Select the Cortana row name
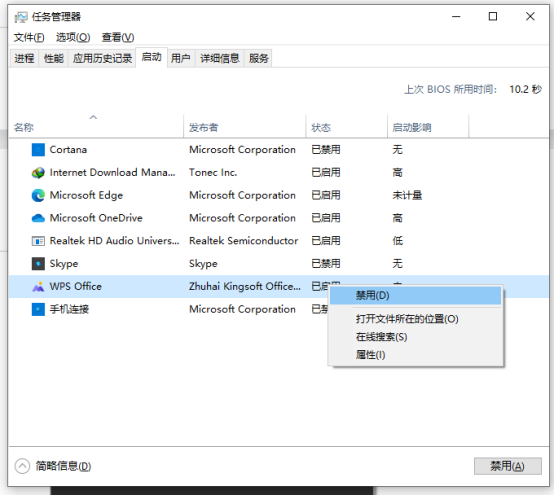The width and height of the screenshot is (554, 495). [x=68, y=149]
